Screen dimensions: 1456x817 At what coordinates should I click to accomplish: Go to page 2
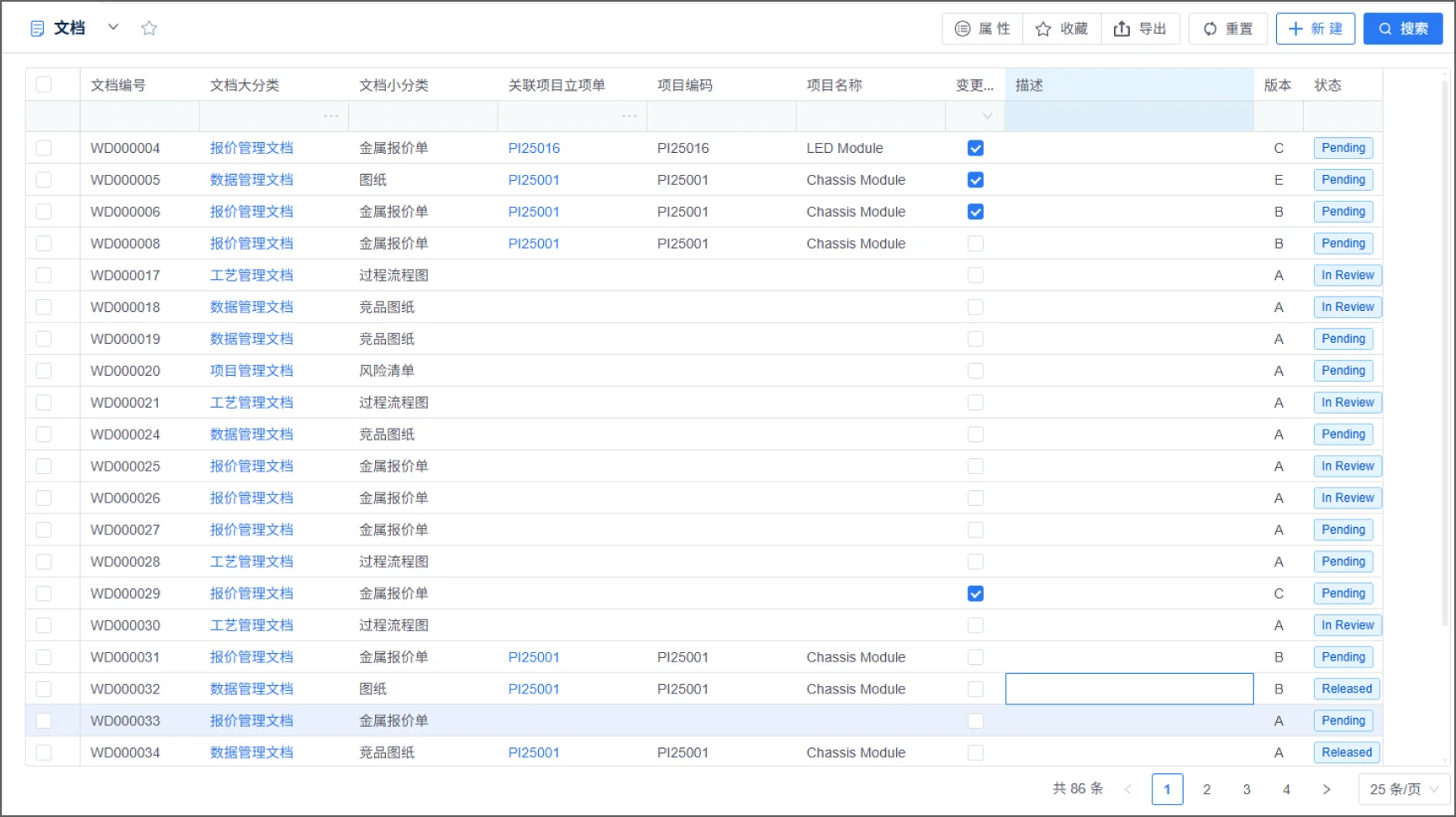(1207, 789)
